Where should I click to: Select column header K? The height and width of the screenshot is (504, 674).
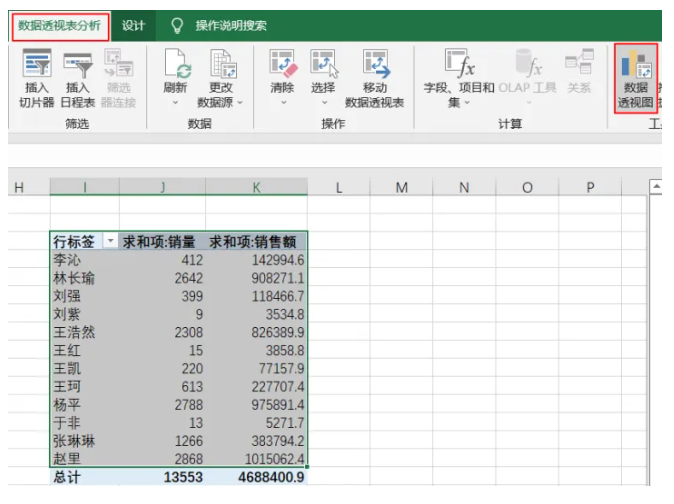(257, 187)
